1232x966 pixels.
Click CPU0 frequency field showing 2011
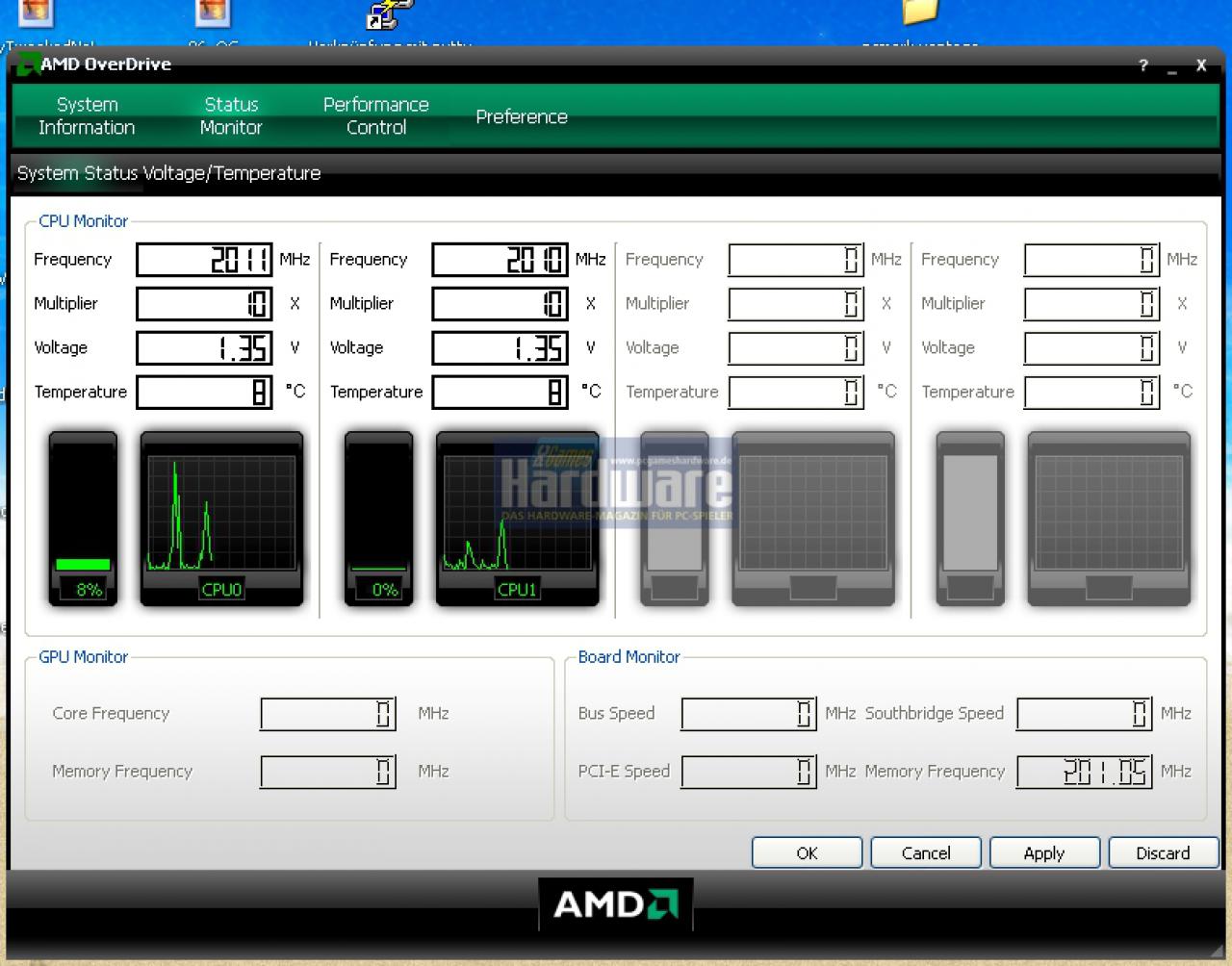[x=204, y=260]
